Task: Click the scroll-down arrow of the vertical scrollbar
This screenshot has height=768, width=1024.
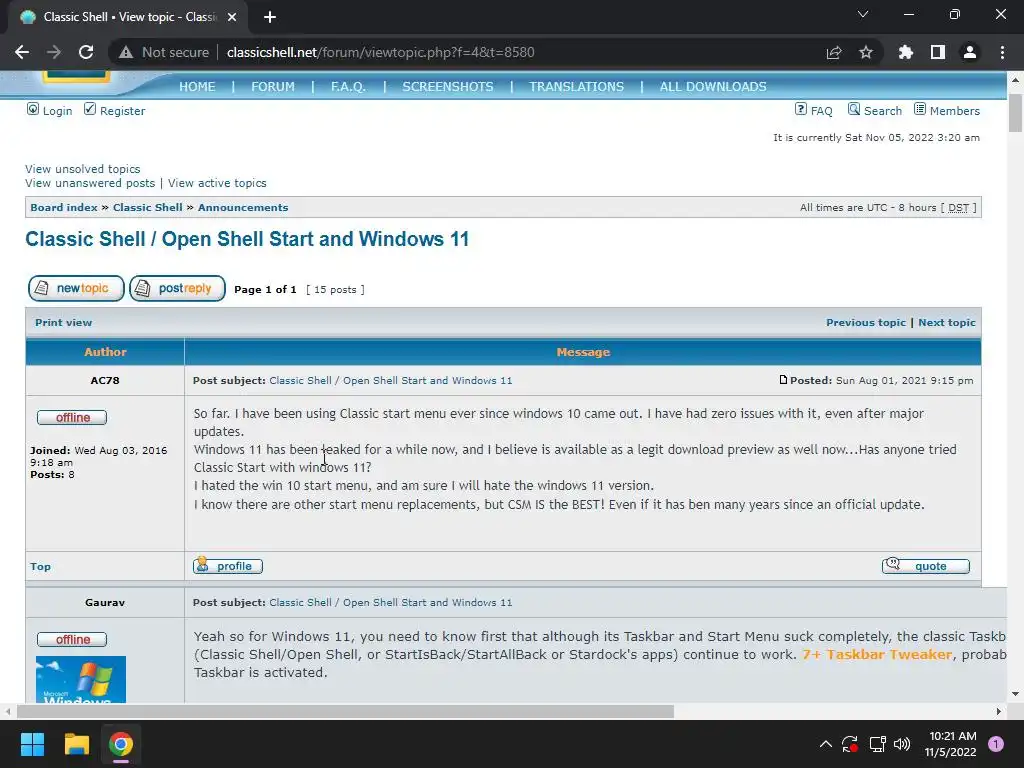Action: pyautogui.click(x=1016, y=694)
